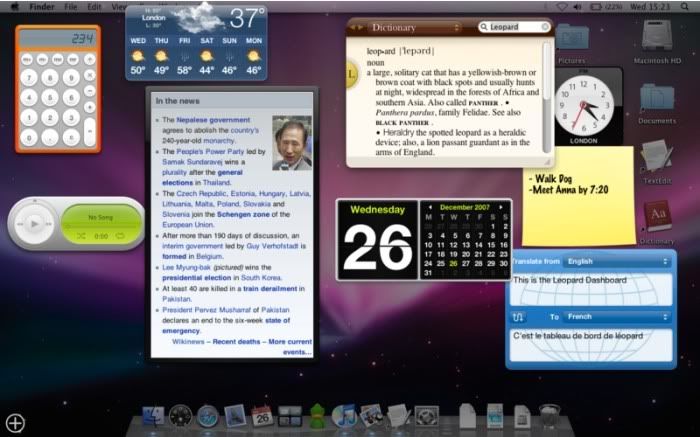
Task: Click the volume icon in menu bar
Action: coord(577,7)
